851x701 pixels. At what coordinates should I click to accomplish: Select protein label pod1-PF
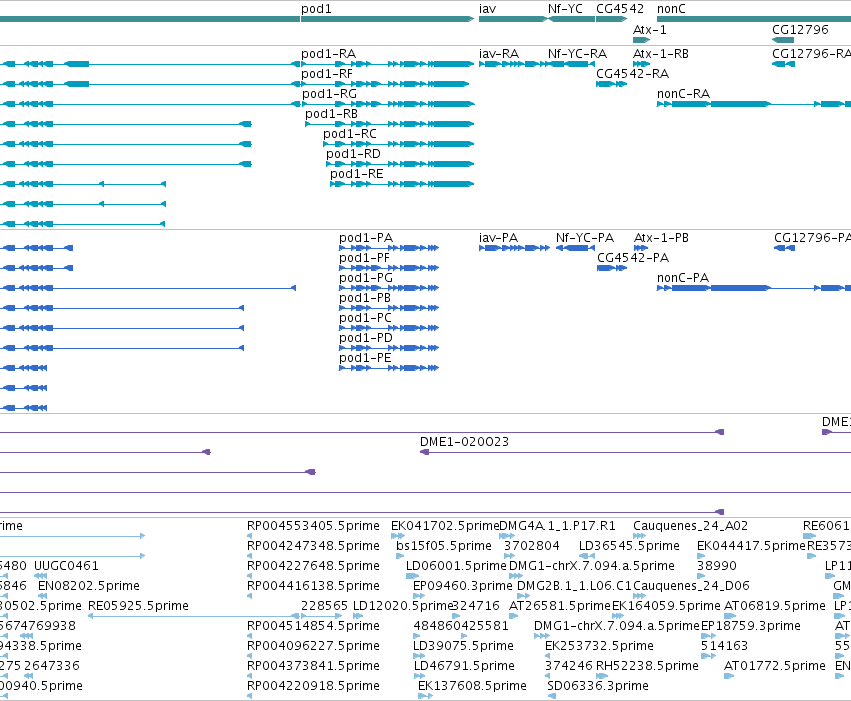coord(364,258)
